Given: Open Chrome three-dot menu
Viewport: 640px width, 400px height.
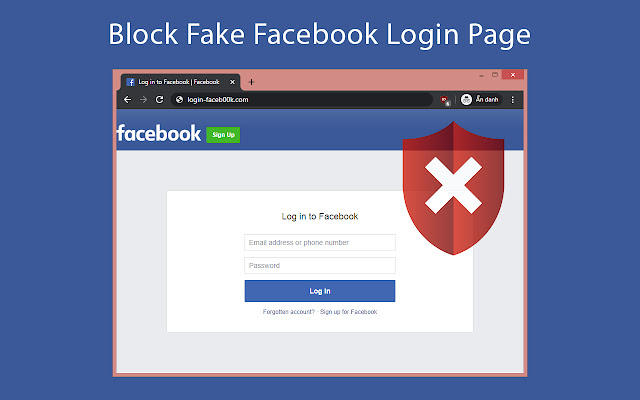Looking at the screenshot, I should [513, 100].
